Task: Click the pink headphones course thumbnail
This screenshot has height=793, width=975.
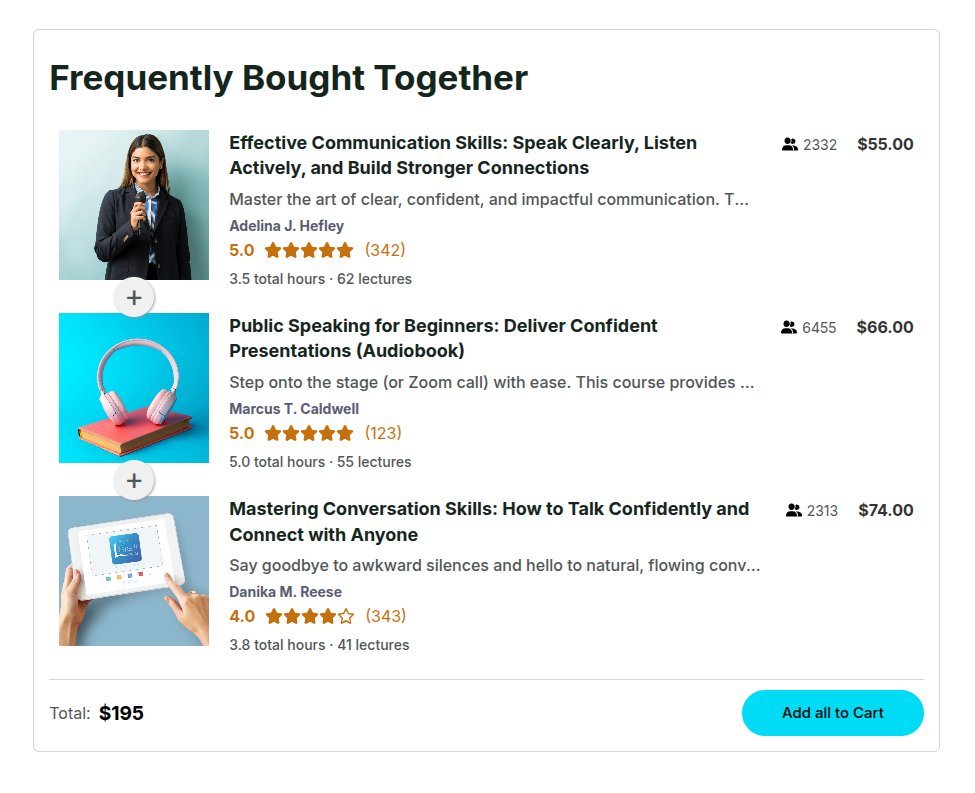Action: (x=134, y=388)
